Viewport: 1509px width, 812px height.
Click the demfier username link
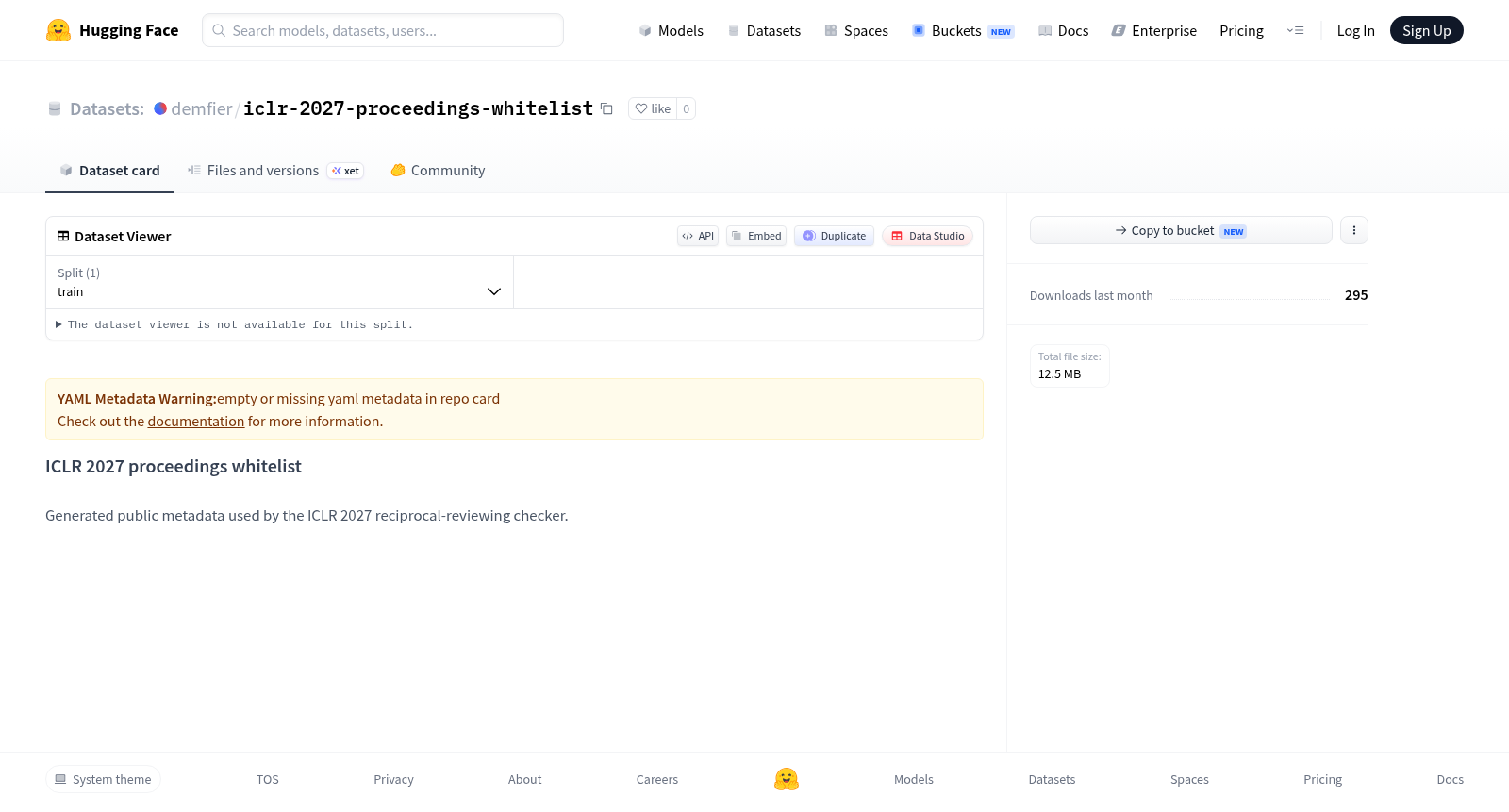pos(202,108)
